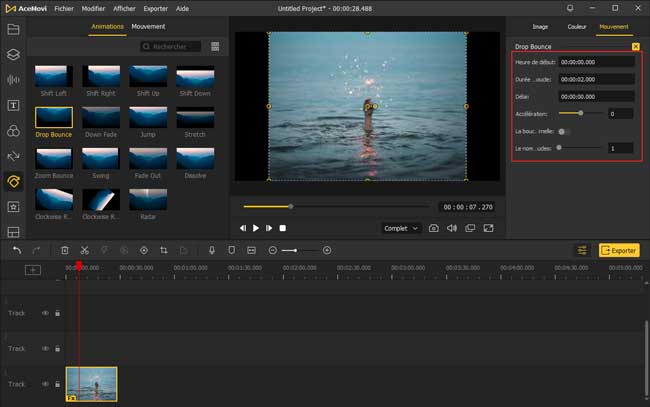
Task: Toggle visibility of the middle Track
Action: (45, 349)
